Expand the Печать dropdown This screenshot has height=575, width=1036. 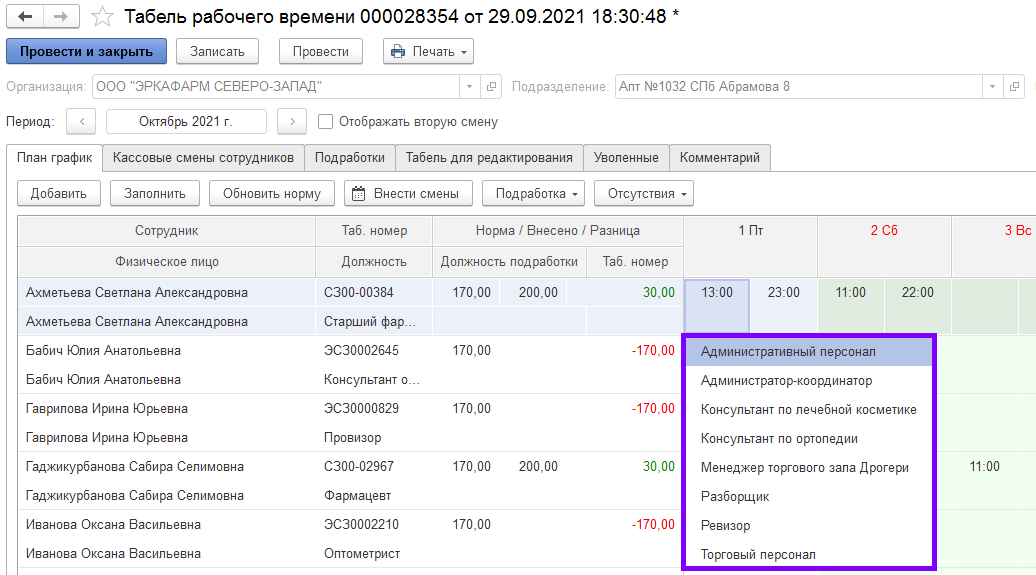428,51
